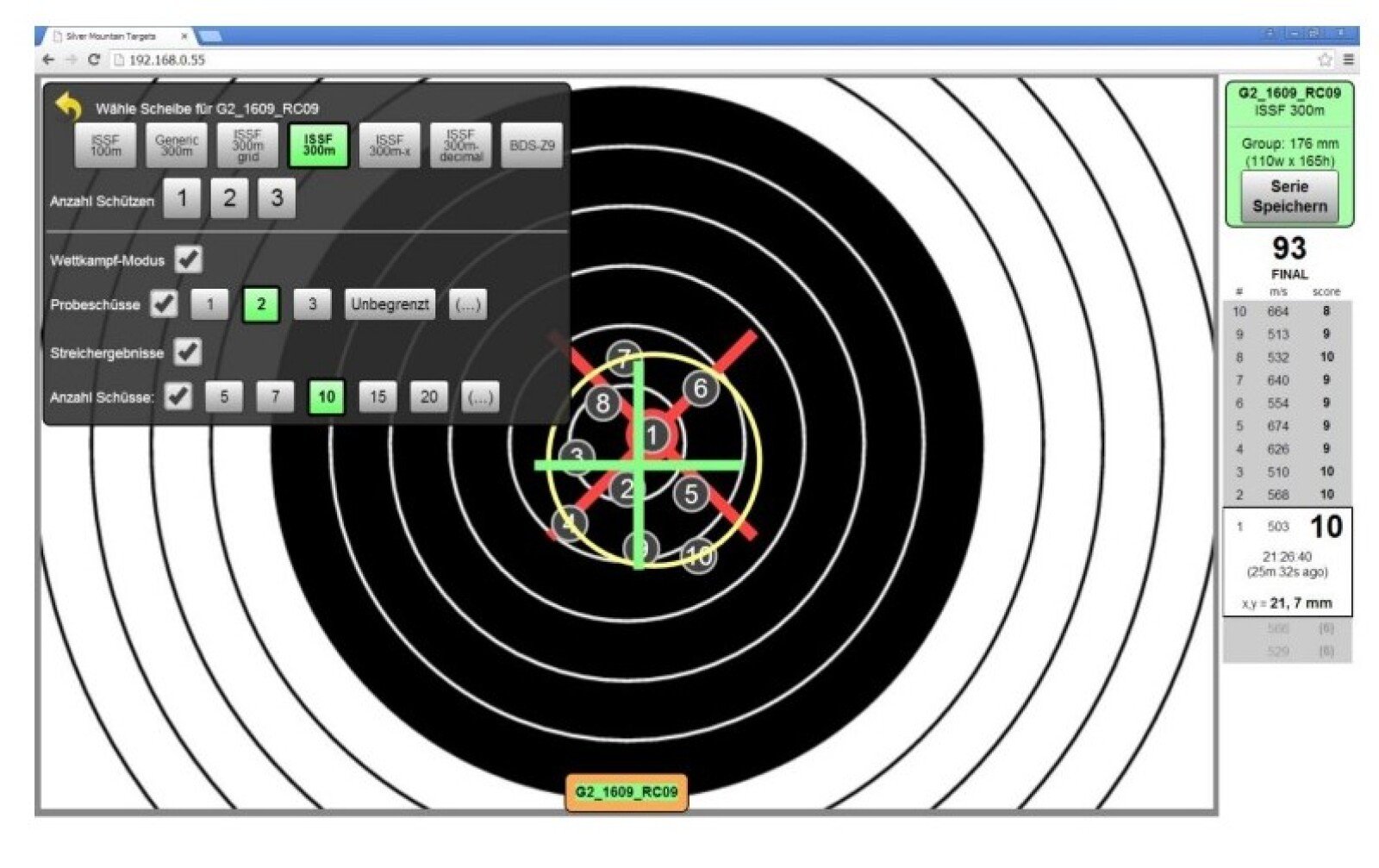This screenshot has width=1379, height=868.
Task: Expand the G2_1609_RC09 target label
Action: tap(627, 791)
